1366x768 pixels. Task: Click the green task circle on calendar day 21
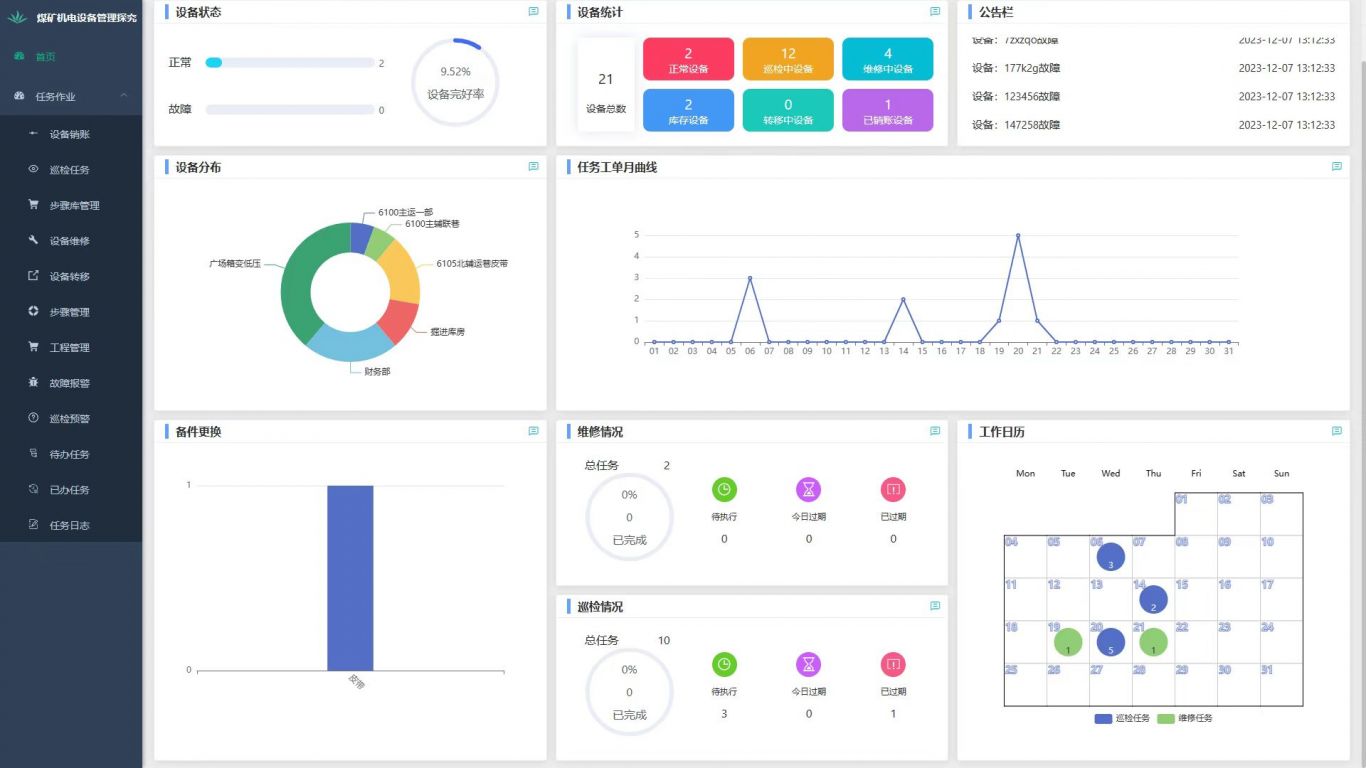pos(1153,642)
